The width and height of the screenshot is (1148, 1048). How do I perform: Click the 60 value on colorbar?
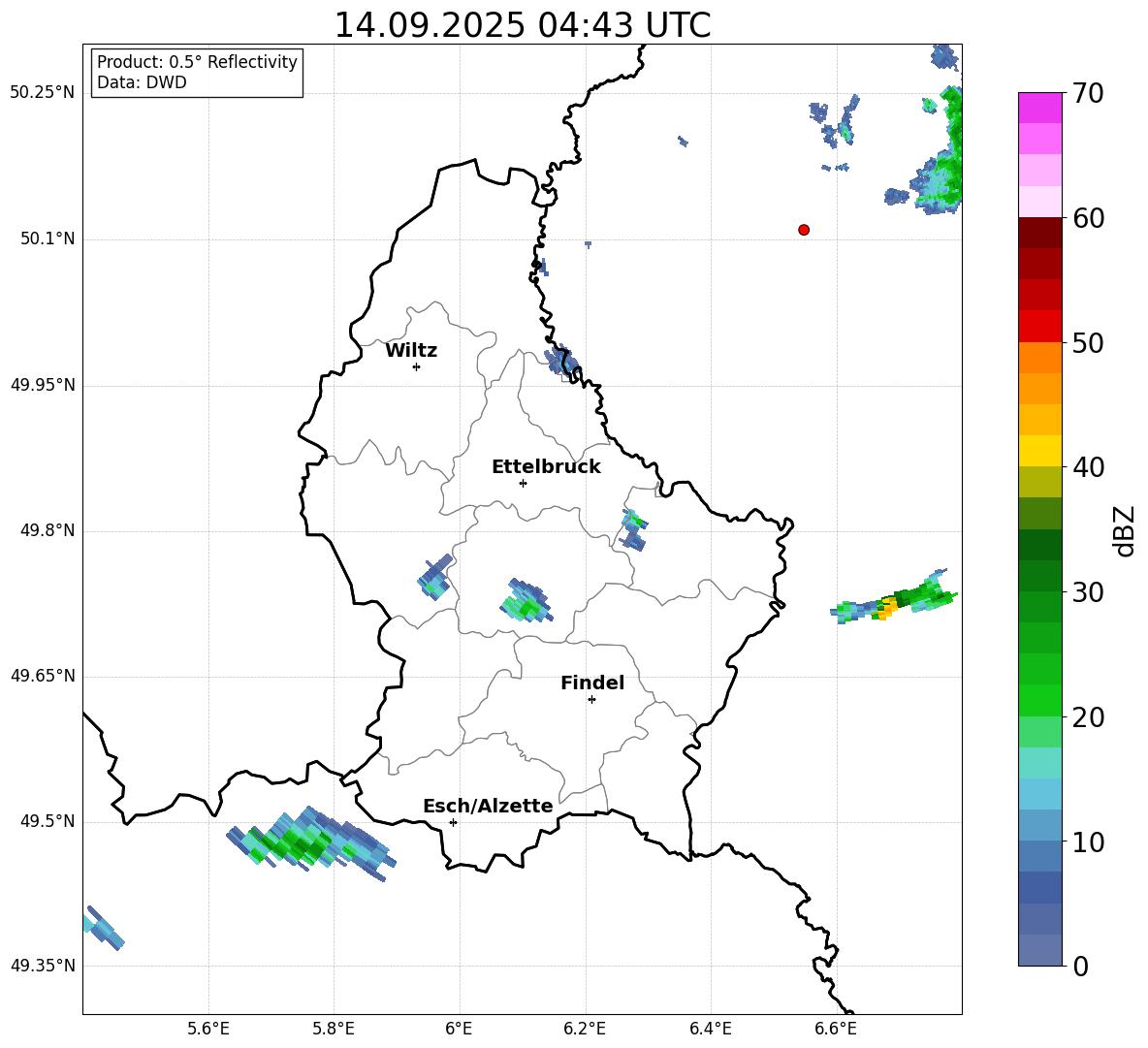(1088, 218)
